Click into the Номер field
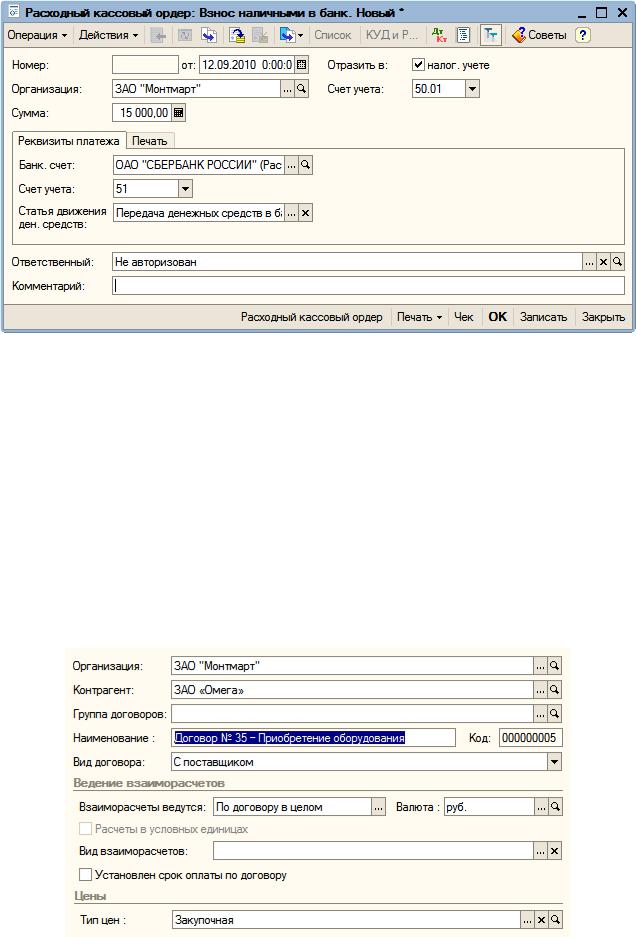The height and width of the screenshot is (937, 636). (x=145, y=65)
